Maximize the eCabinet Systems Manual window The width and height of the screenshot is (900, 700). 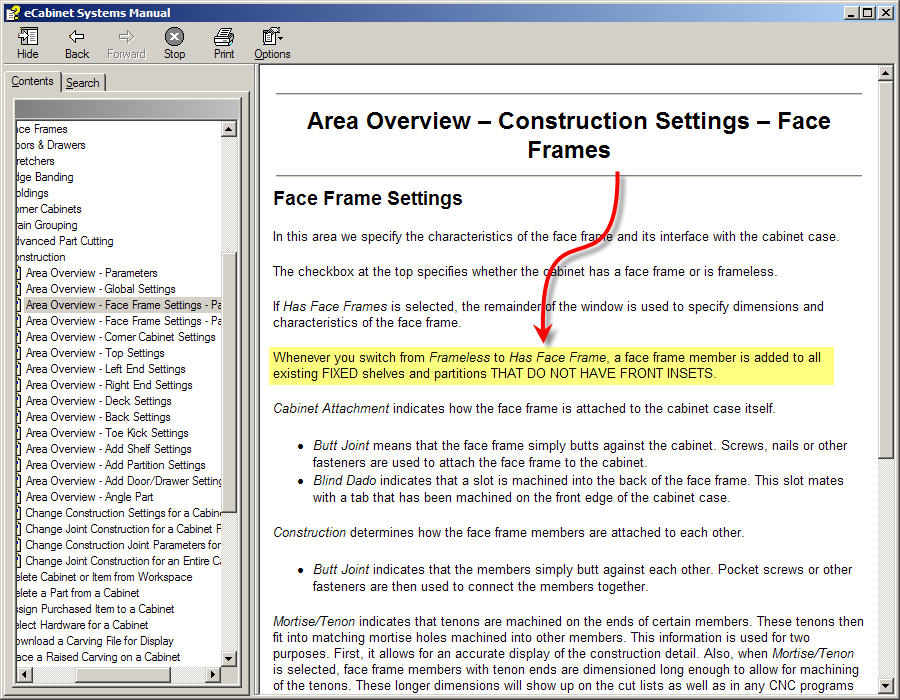[868, 13]
